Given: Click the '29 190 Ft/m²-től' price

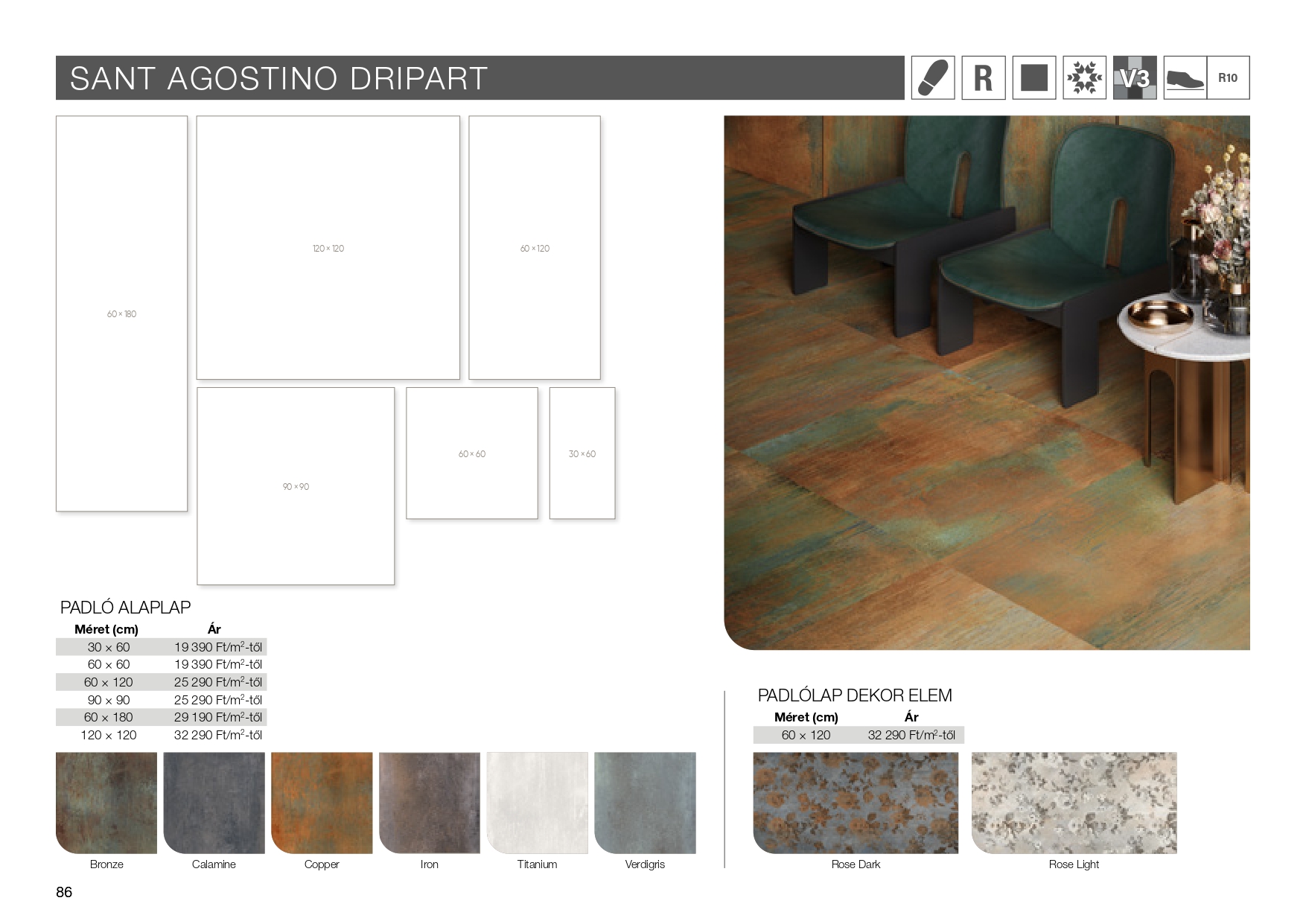Looking at the screenshot, I should click(x=218, y=717).
